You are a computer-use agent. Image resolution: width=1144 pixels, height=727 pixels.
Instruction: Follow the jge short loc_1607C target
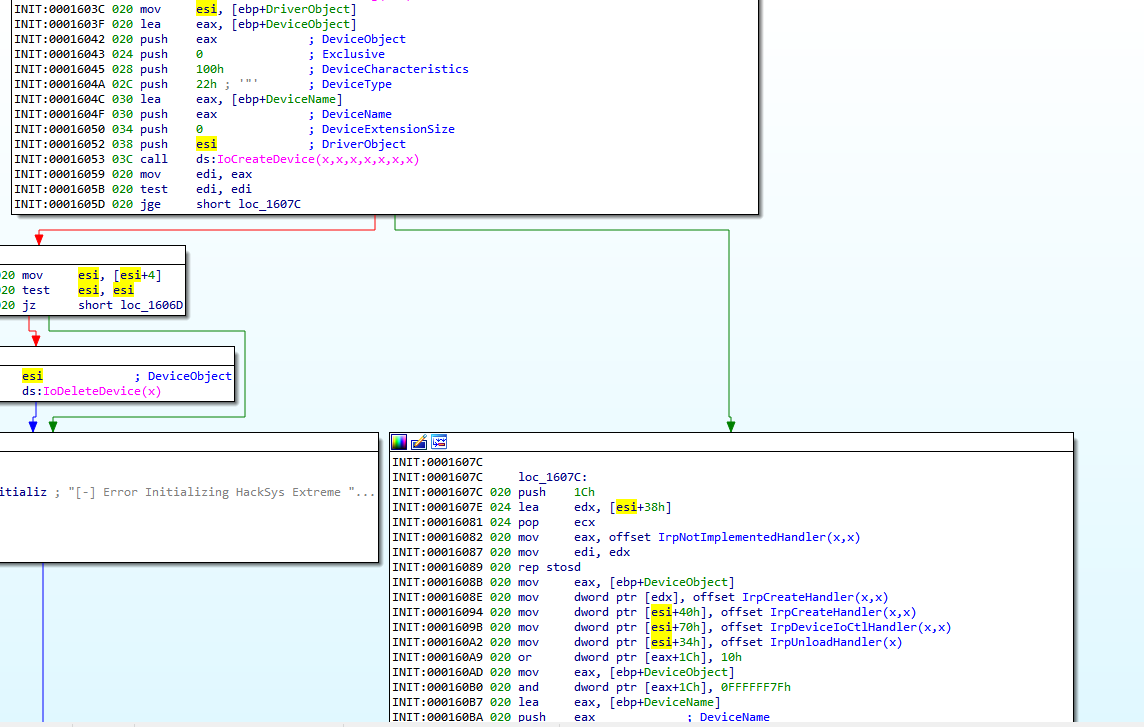(267, 204)
